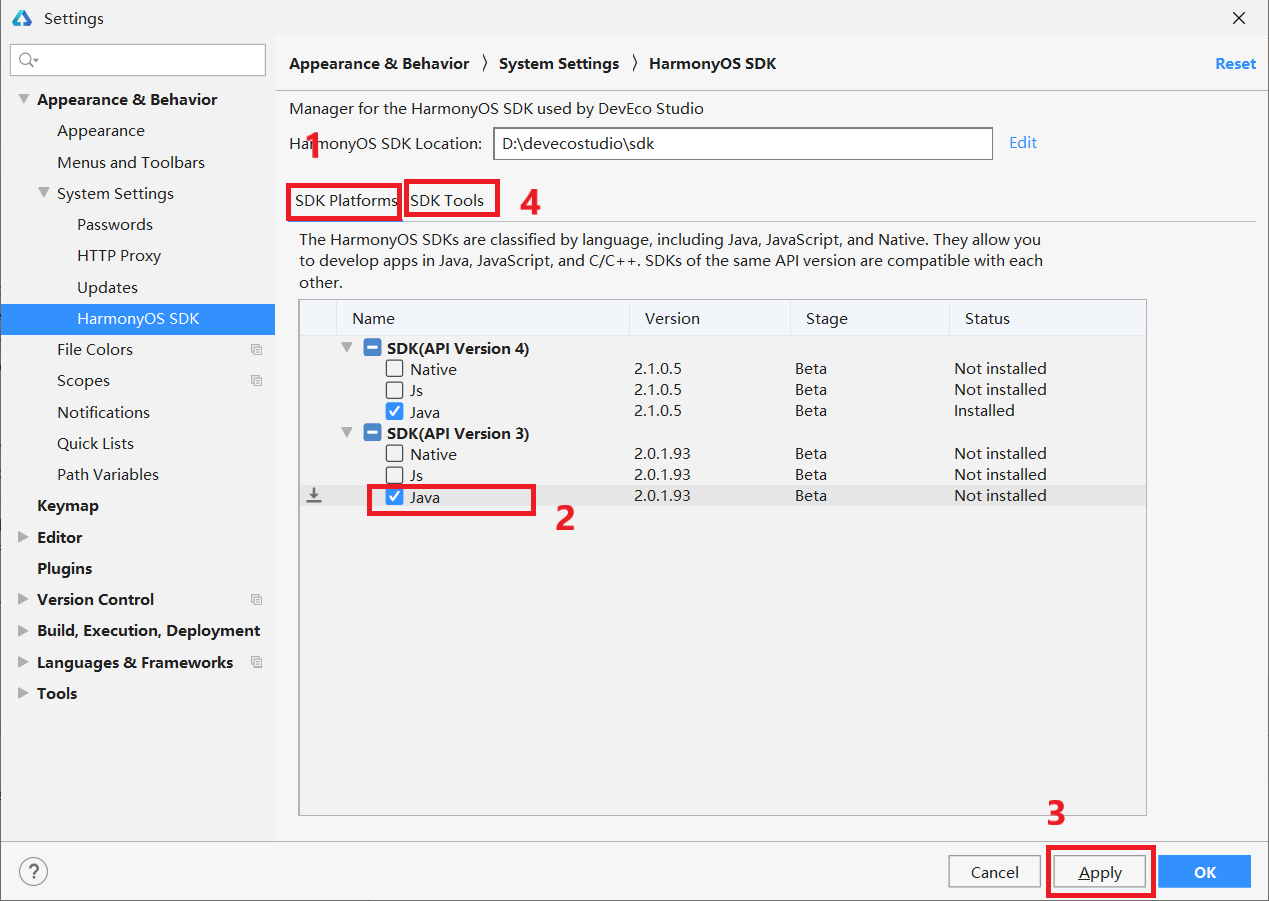Expand the Editor settings node
The width and height of the screenshot is (1269, 901).
(24, 537)
